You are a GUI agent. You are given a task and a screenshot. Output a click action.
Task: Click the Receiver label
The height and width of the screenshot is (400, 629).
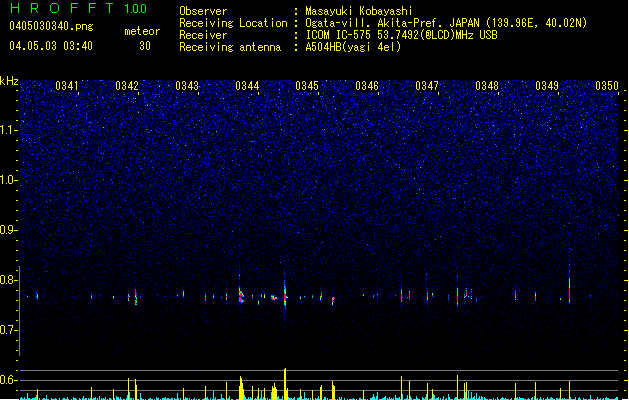[203, 35]
